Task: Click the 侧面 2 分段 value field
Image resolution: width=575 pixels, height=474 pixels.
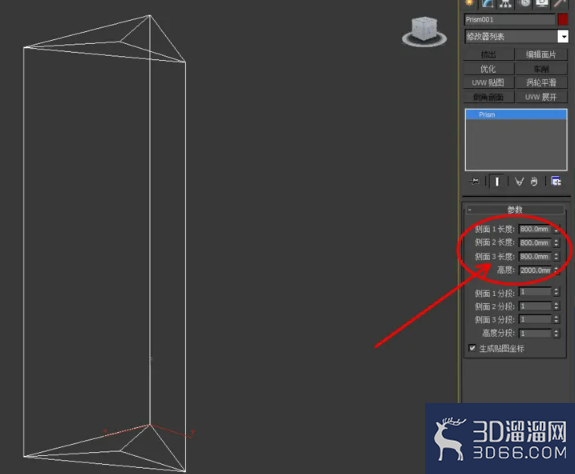Action: [x=535, y=306]
